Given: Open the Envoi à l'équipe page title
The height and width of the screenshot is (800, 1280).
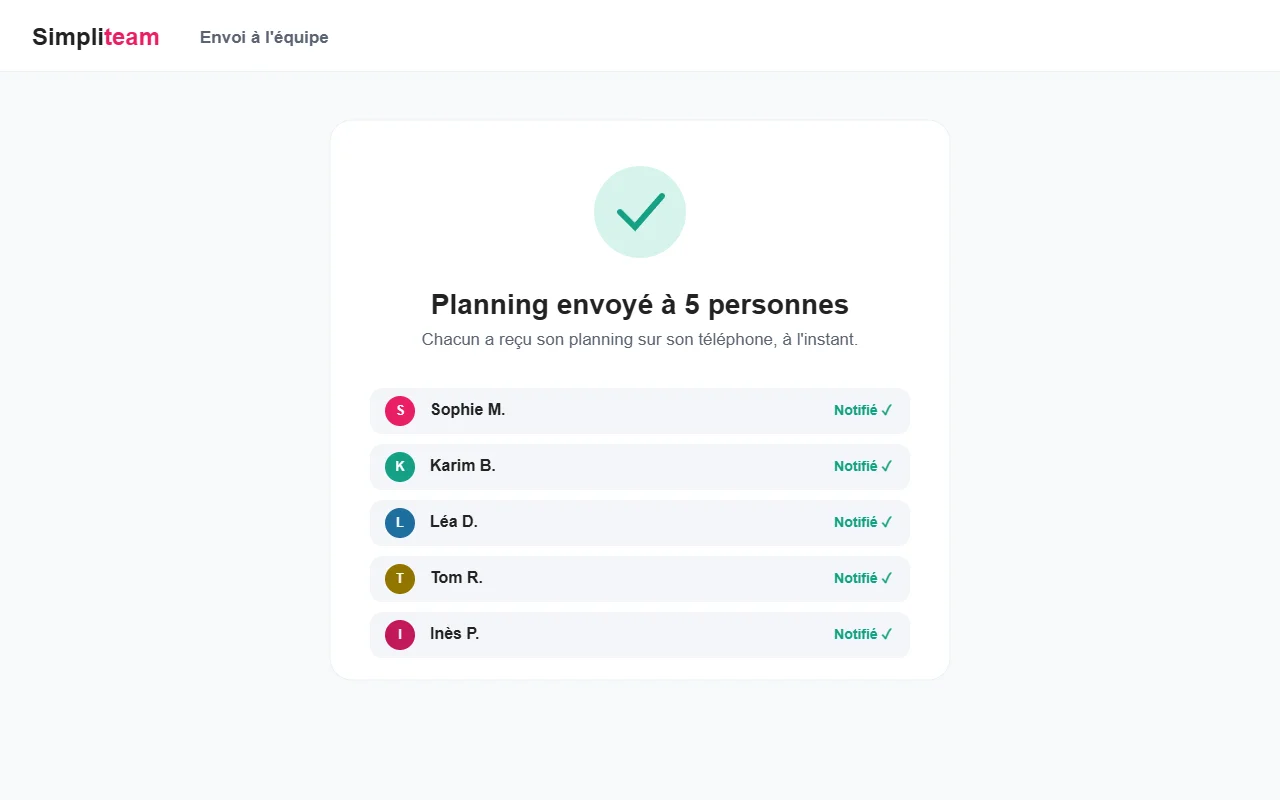Looking at the screenshot, I should (x=264, y=37).
